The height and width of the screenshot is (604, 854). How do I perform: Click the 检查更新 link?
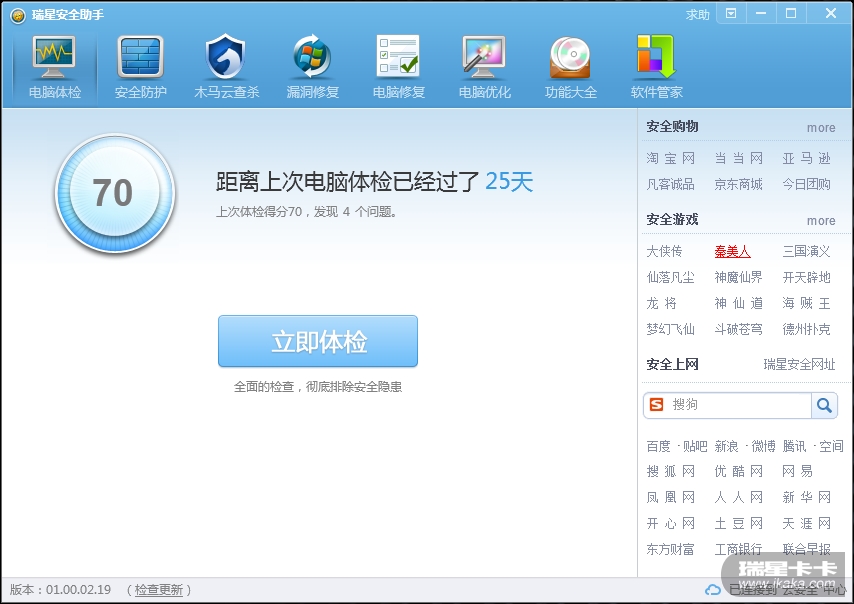click(x=158, y=590)
